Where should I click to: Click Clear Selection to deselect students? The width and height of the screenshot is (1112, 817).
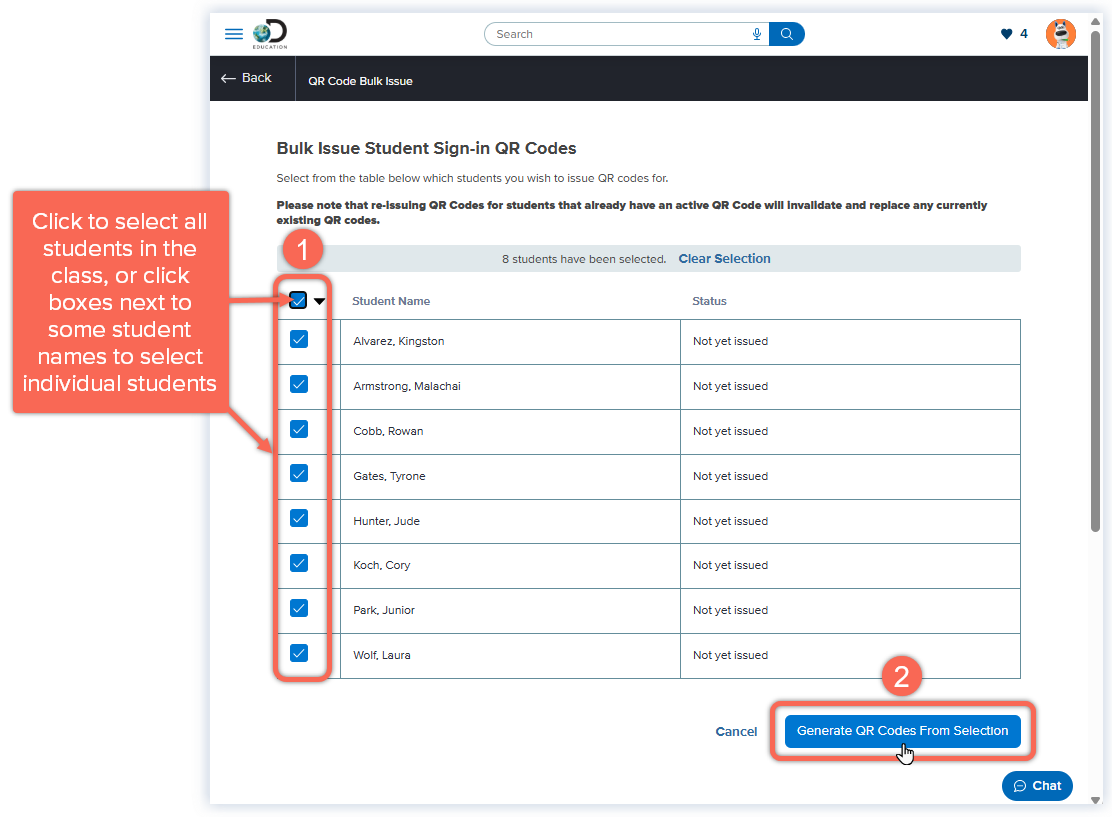[724, 258]
